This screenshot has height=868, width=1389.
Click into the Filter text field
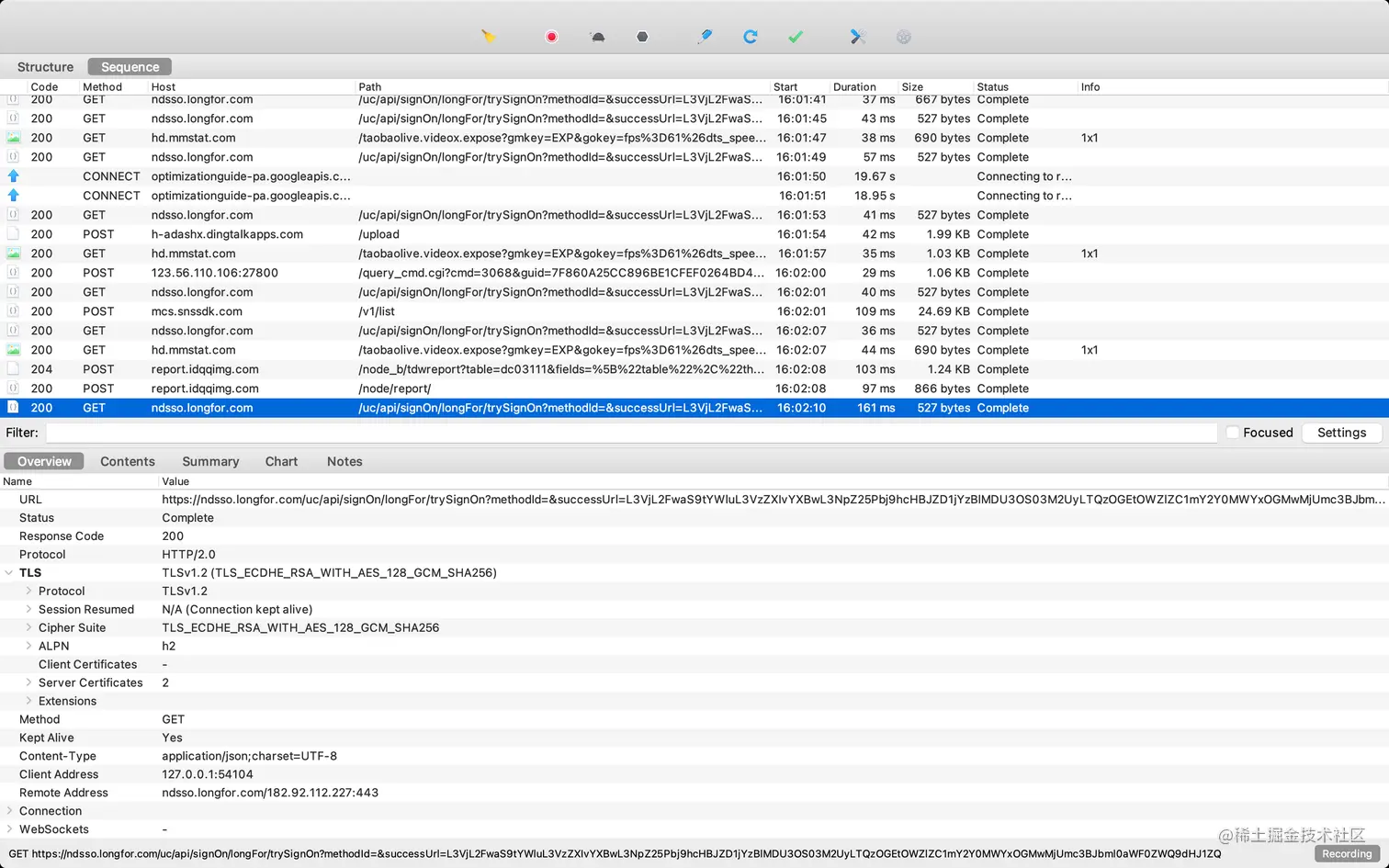tap(632, 433)
